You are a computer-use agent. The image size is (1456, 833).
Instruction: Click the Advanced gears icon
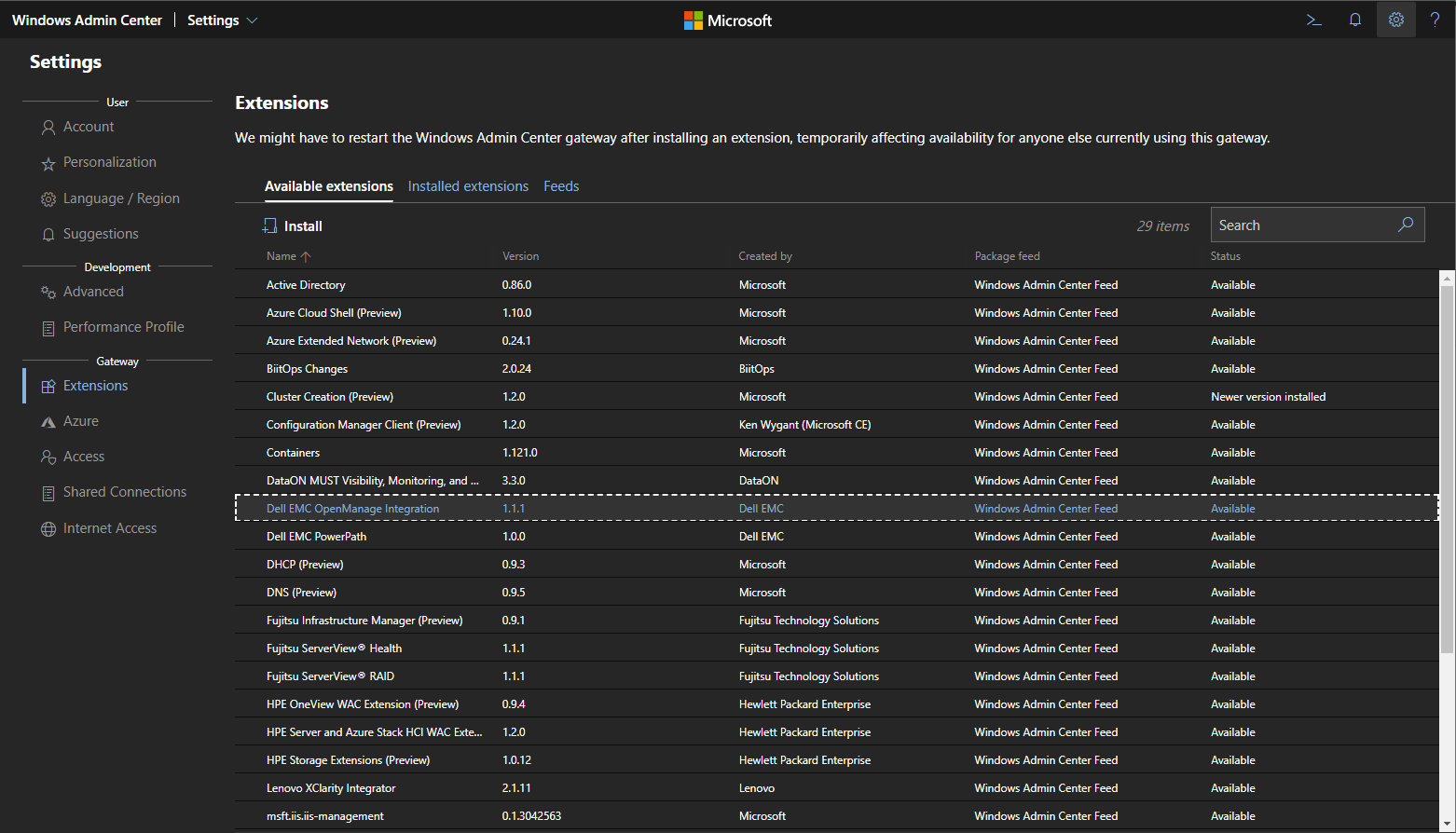coord(48,293)
